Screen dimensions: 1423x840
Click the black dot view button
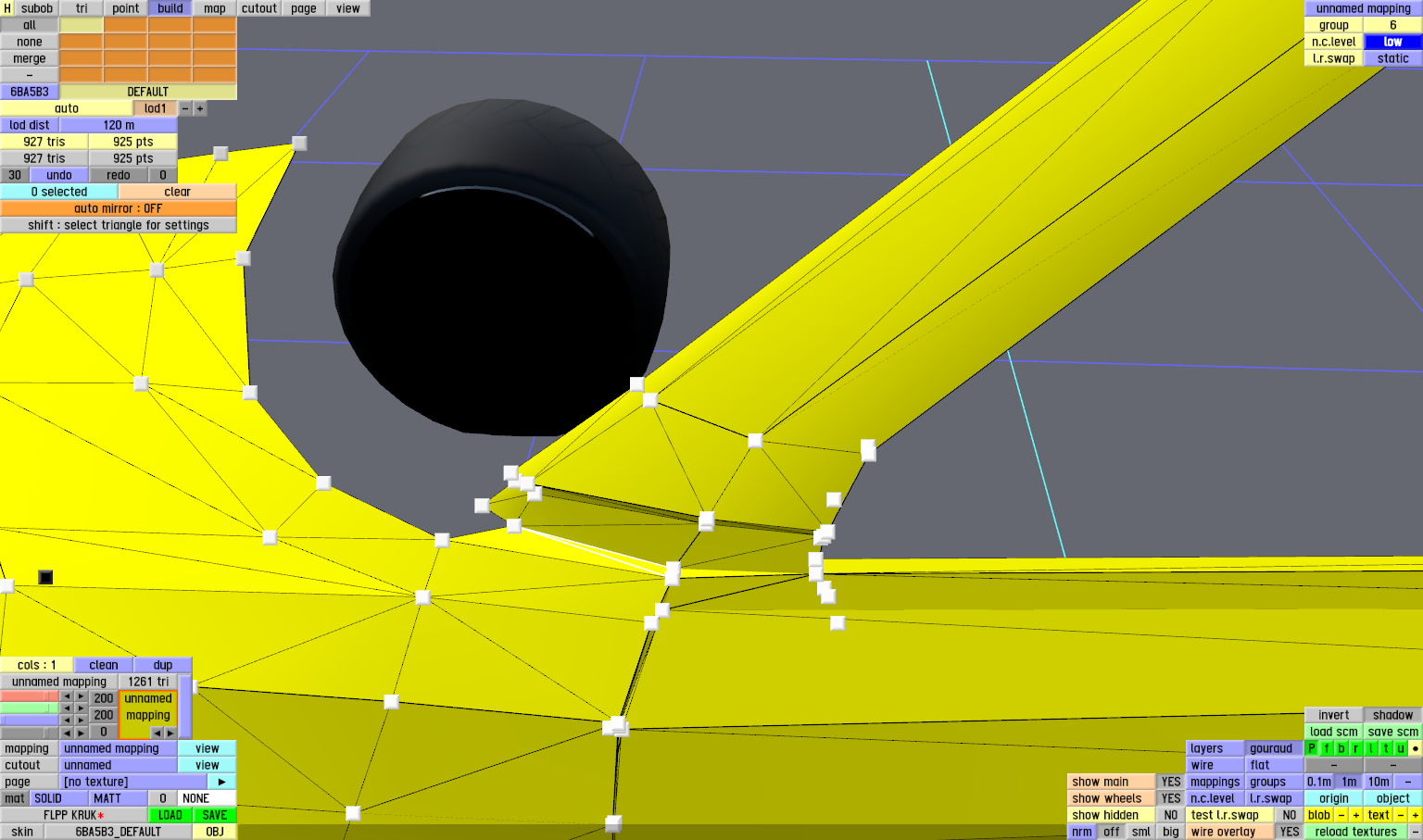tap(1416, 748)
